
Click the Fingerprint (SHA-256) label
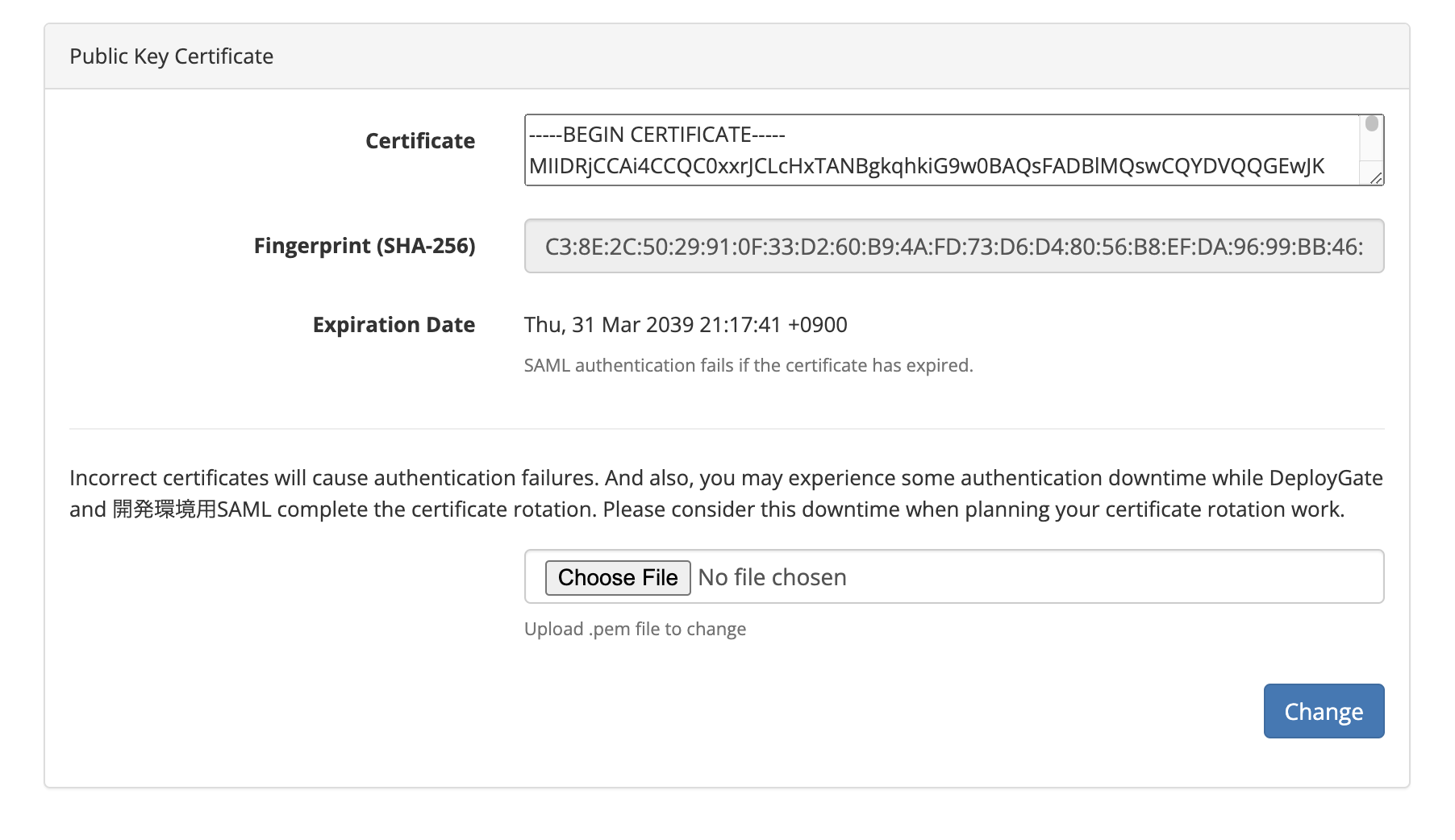click(365, 245)
